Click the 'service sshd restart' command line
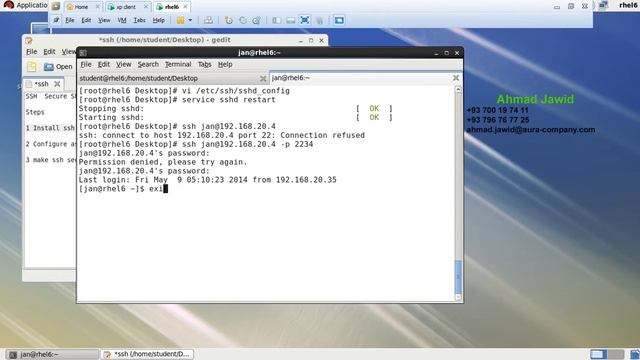 (177, 100)
